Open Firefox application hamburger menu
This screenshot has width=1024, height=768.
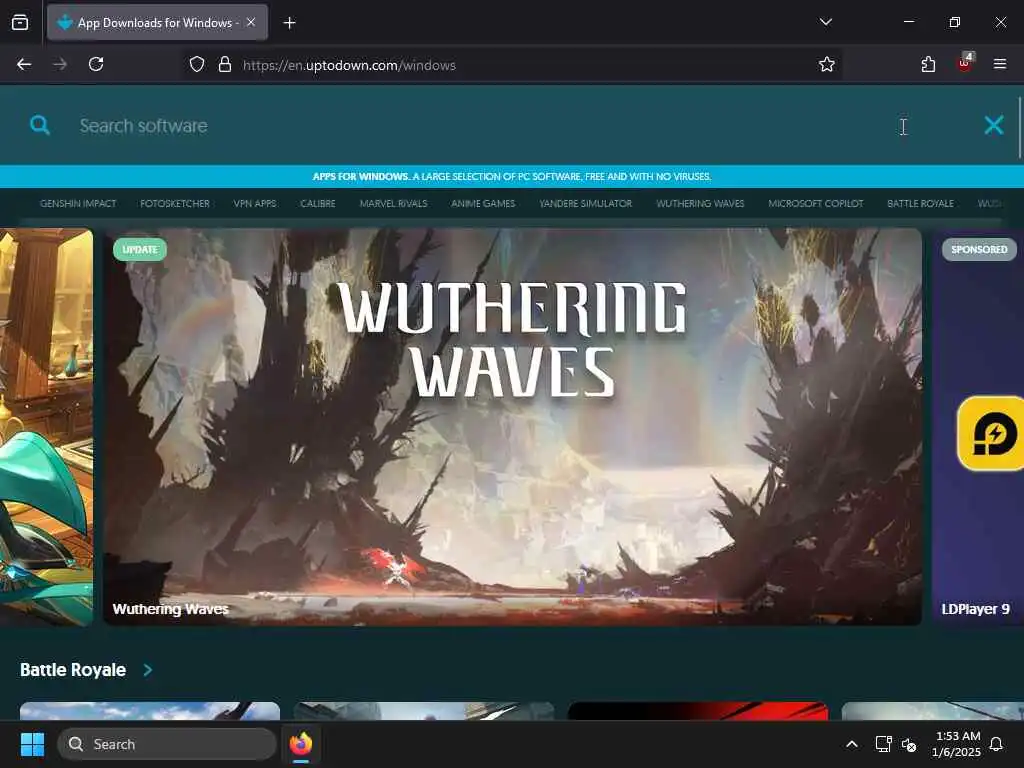[1000, 64]
